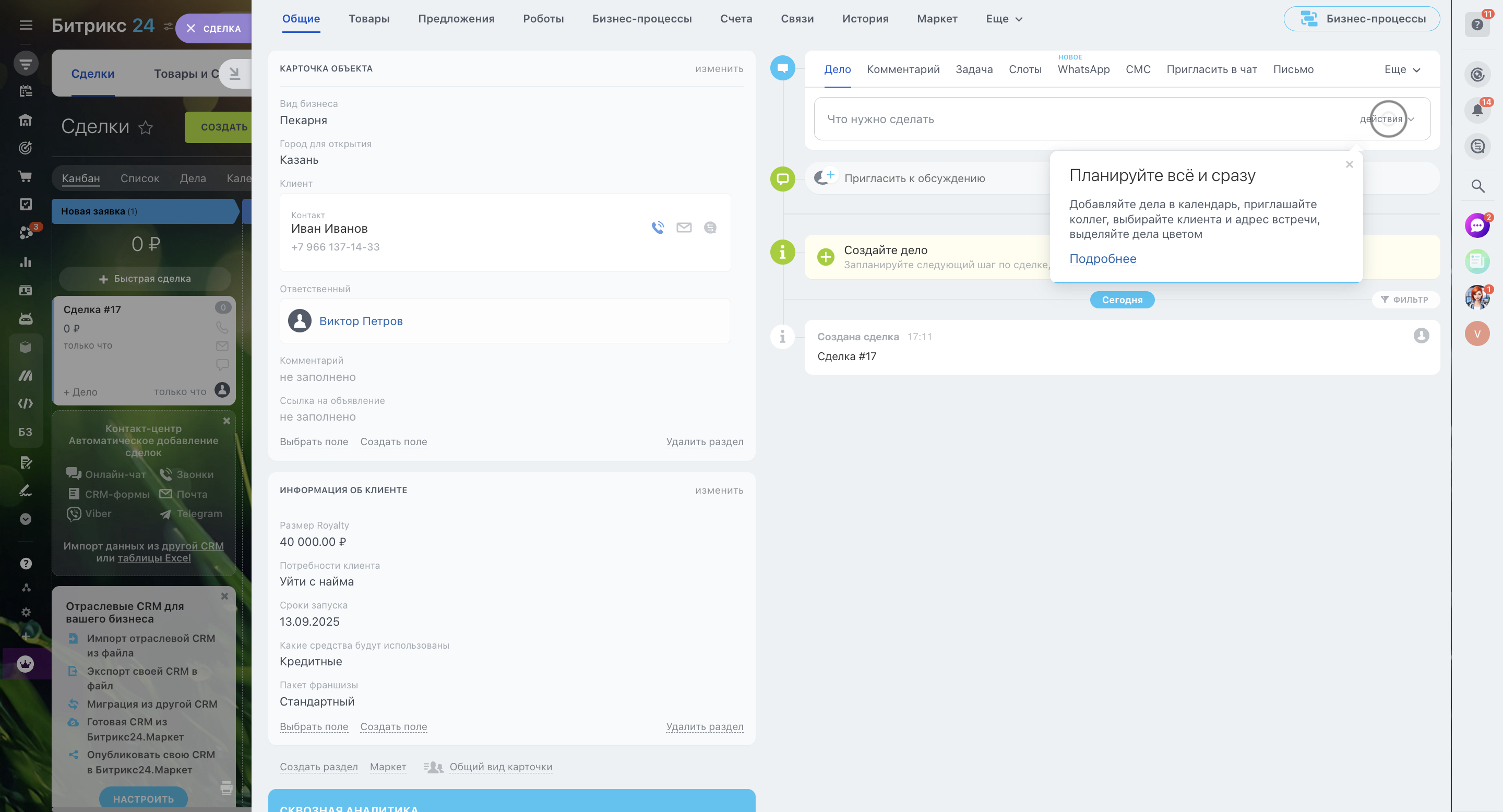The image size is (1503, 812).
Task: Close the Планируйте всё и сразу popup
Action: 1349,164
